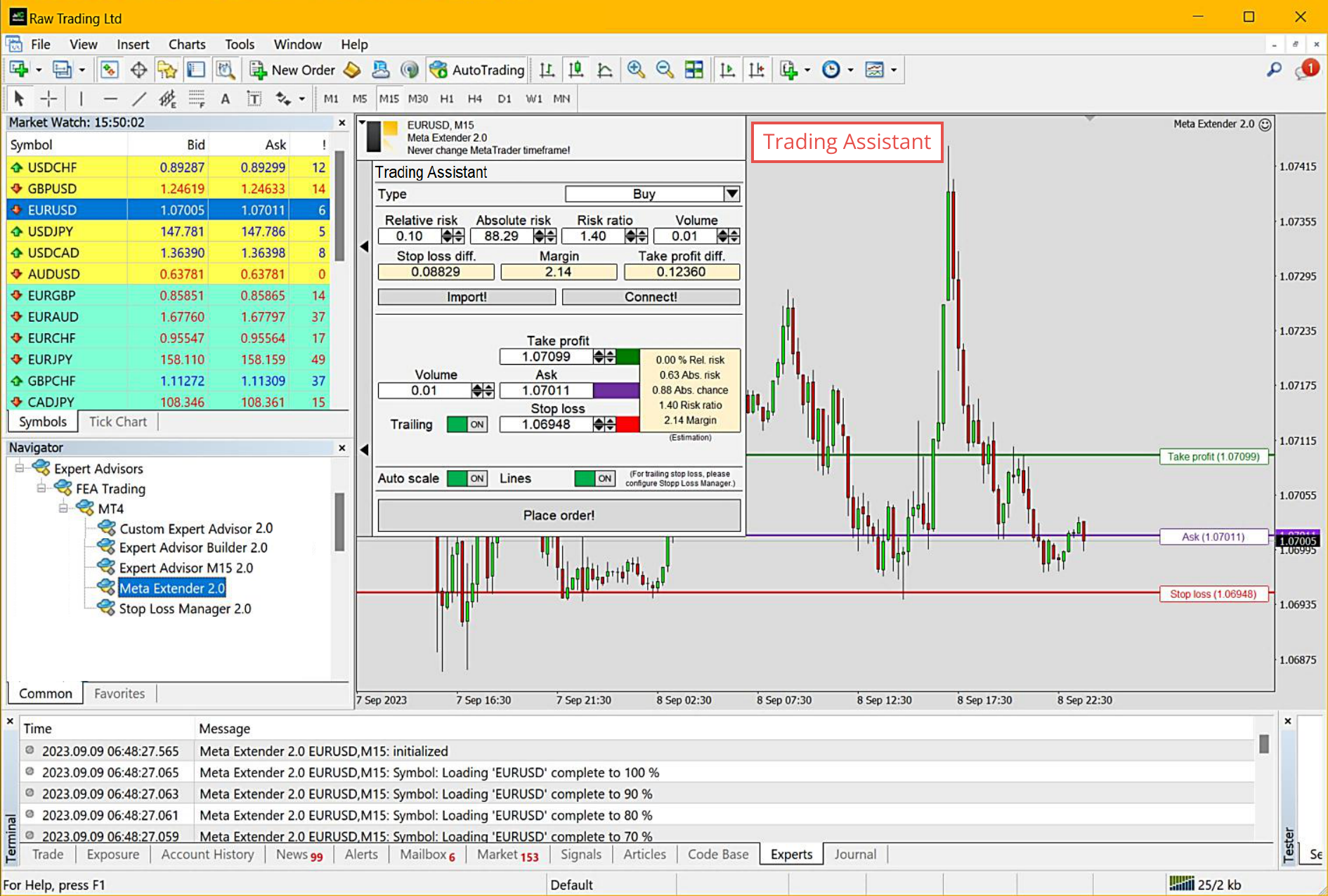Image resolution: width=1328 pixels, height=896 pixels.
Task: Select the H1 timeframe button
Action: [x=447, y=98]
